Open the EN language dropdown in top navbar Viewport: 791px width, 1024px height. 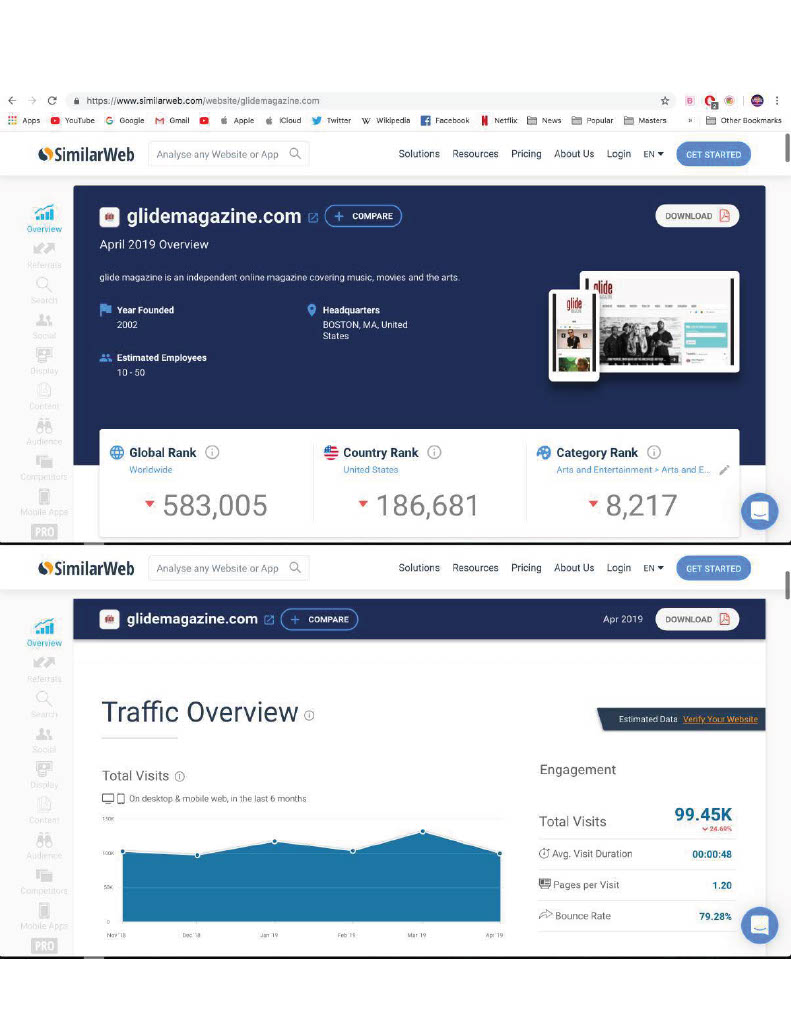tap(653, 154)
